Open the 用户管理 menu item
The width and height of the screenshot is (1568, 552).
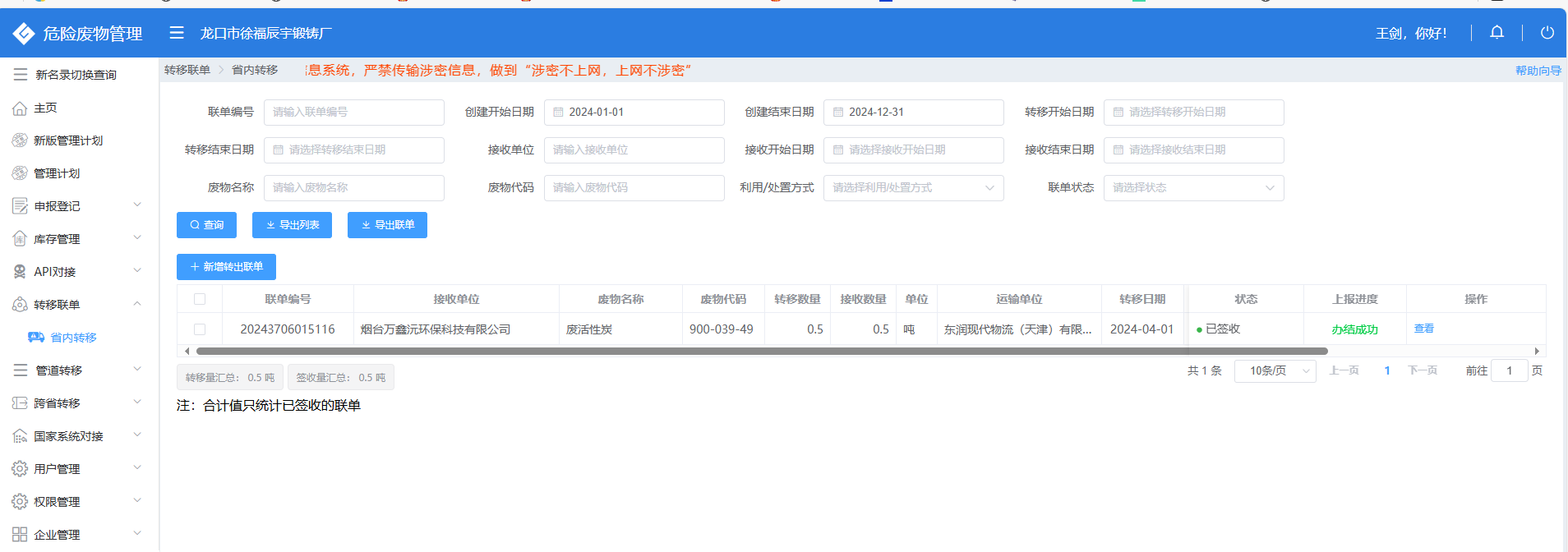(x=77, y=469)
